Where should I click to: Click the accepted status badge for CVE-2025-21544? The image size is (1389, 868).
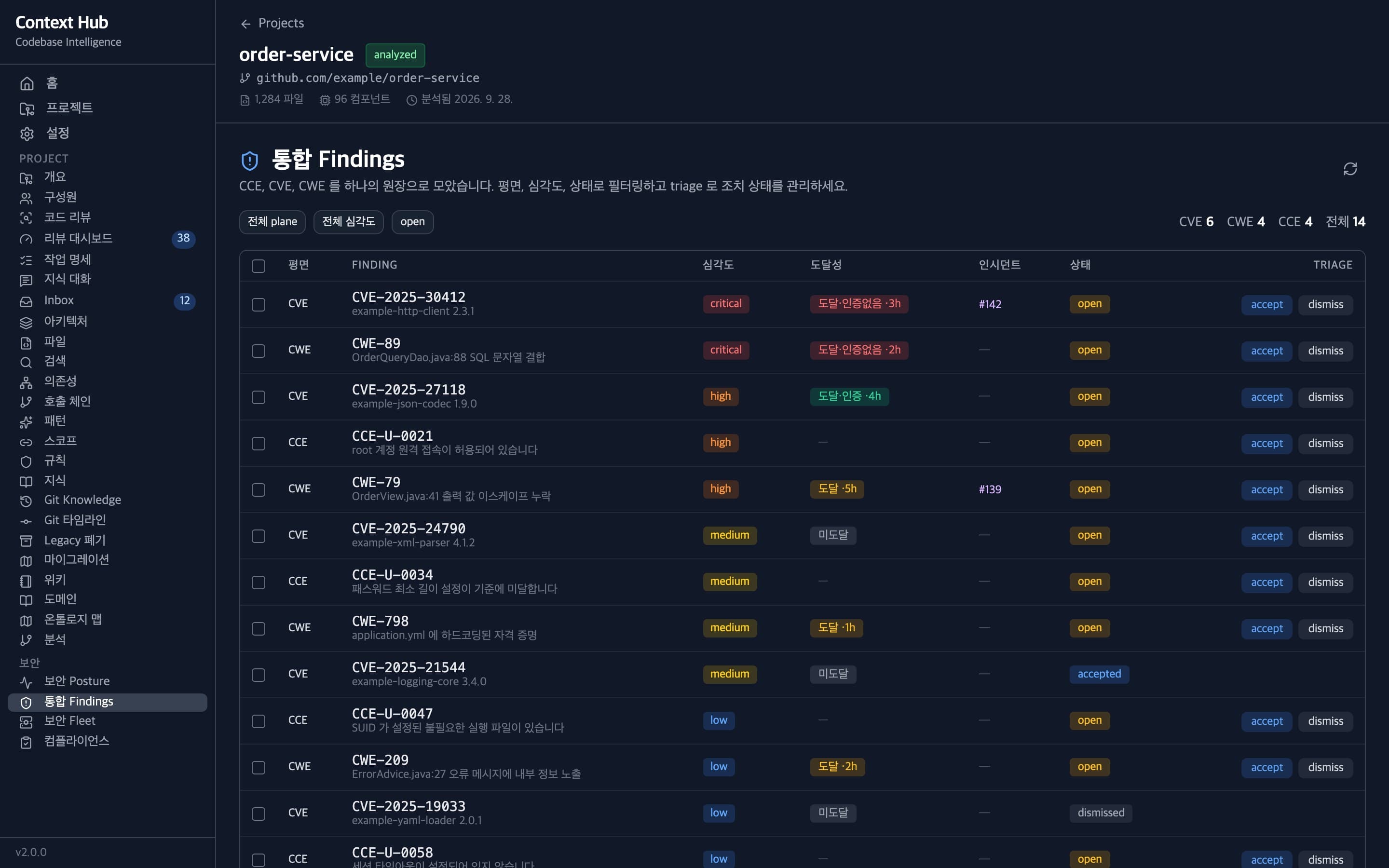pyautogui.click(x=1099, y=674)
